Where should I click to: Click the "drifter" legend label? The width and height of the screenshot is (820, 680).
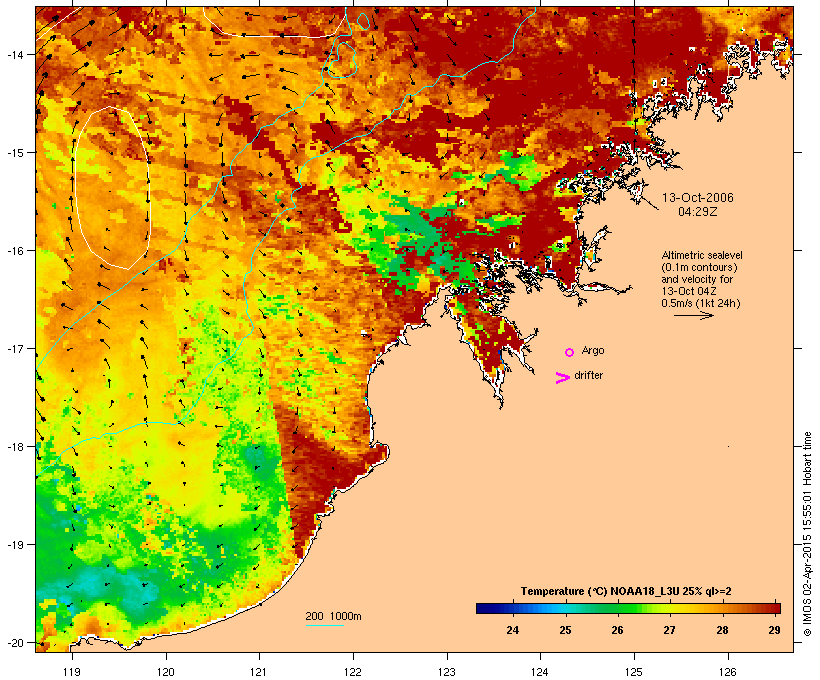[588, 375]
